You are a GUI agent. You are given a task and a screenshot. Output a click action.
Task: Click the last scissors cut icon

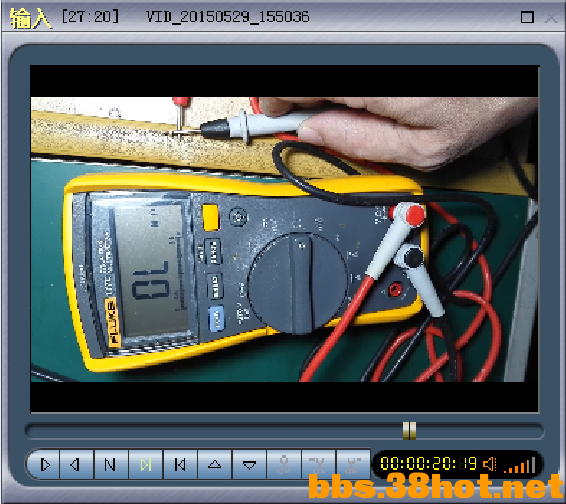(x=353, y=464)
